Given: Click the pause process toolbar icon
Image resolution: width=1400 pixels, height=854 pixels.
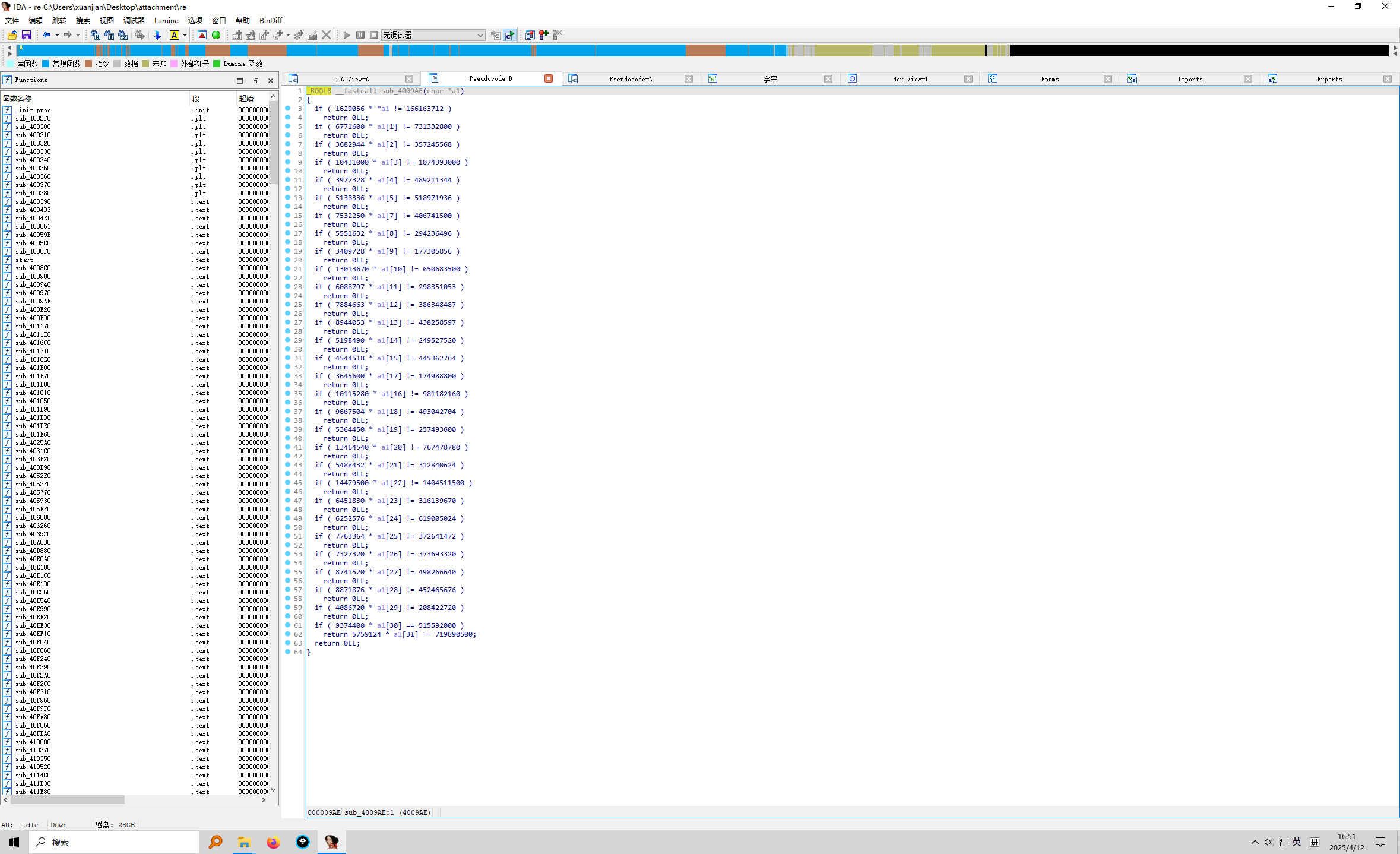Looking at the screenshot, I should point(360,35).
